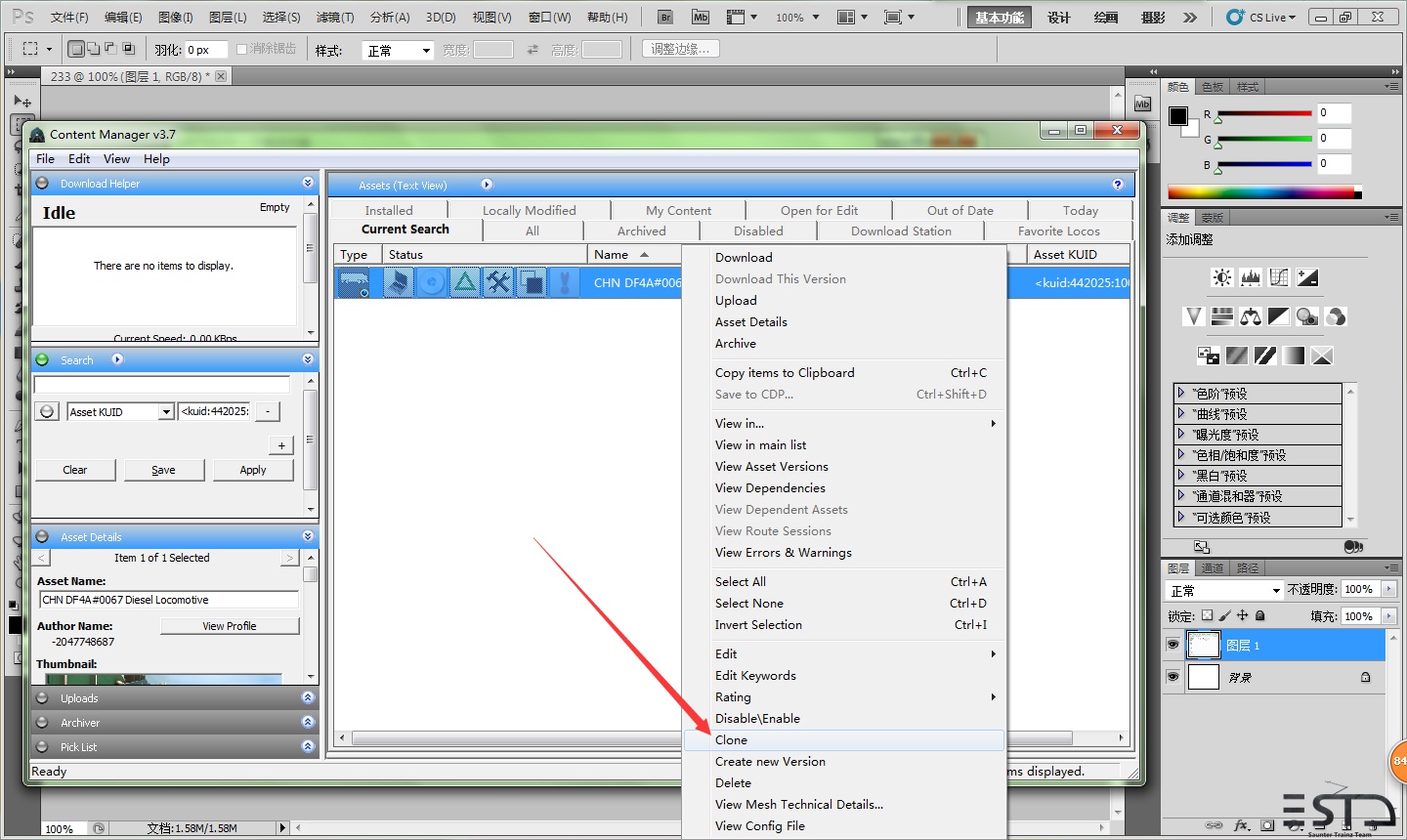Screen dimensions: 1407x840
Task: Click the Apply search button
Action: tap(253, 470)
